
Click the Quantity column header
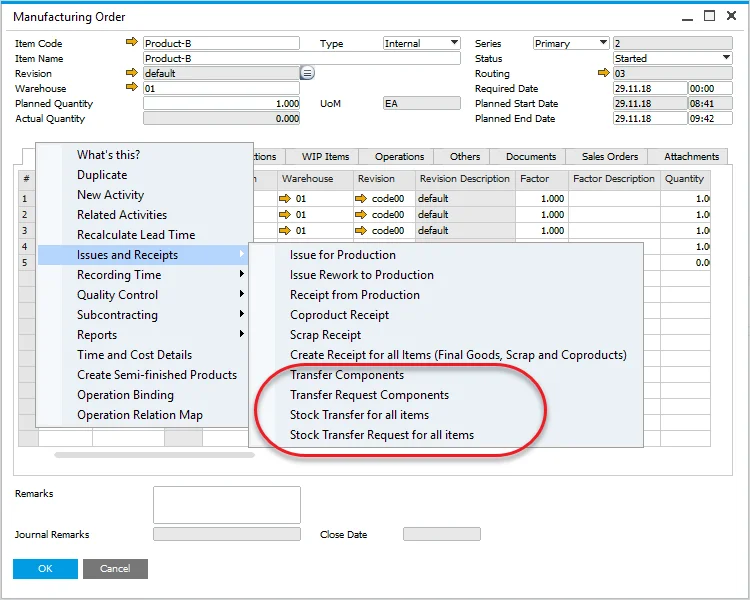coord(684,178)
